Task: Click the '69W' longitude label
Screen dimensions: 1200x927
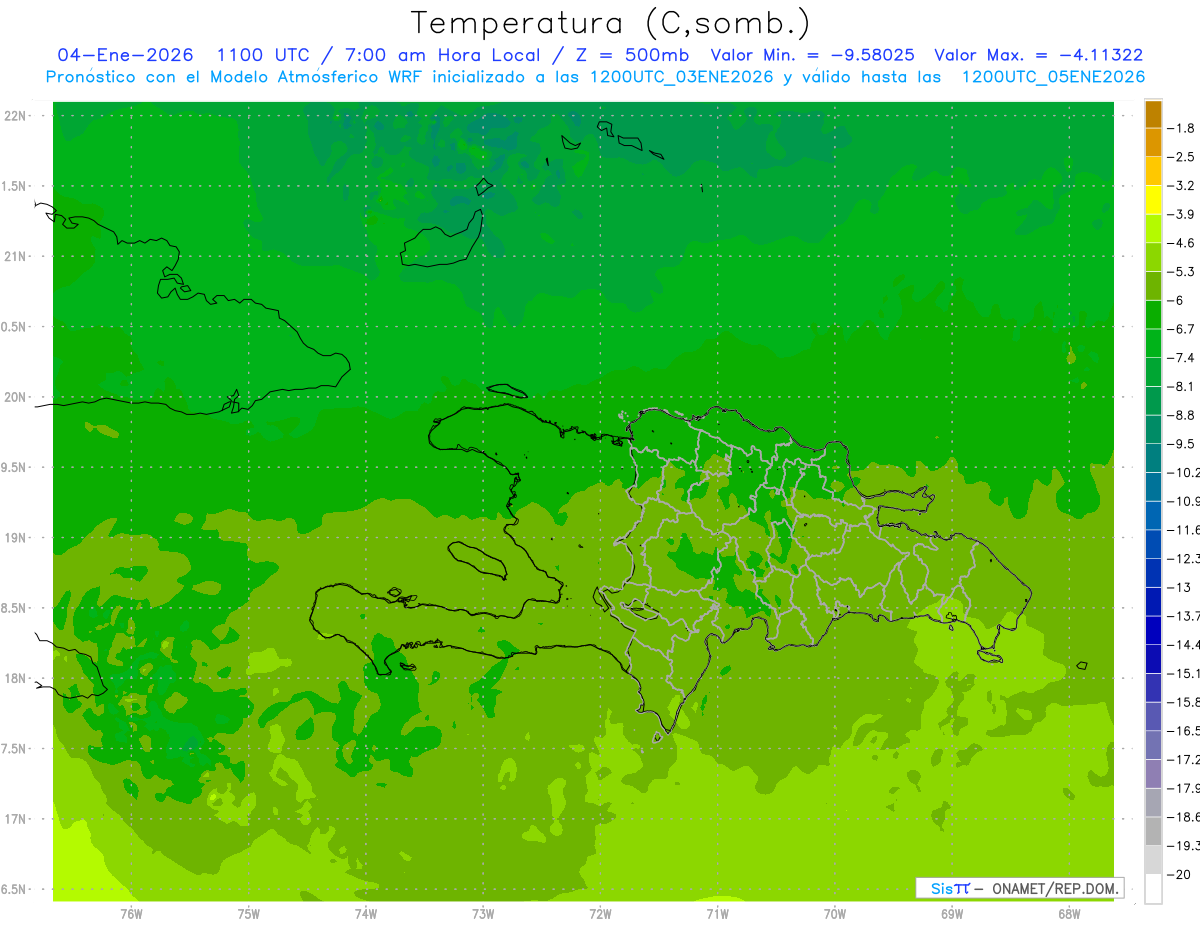Action: click(x=952, y=913)
